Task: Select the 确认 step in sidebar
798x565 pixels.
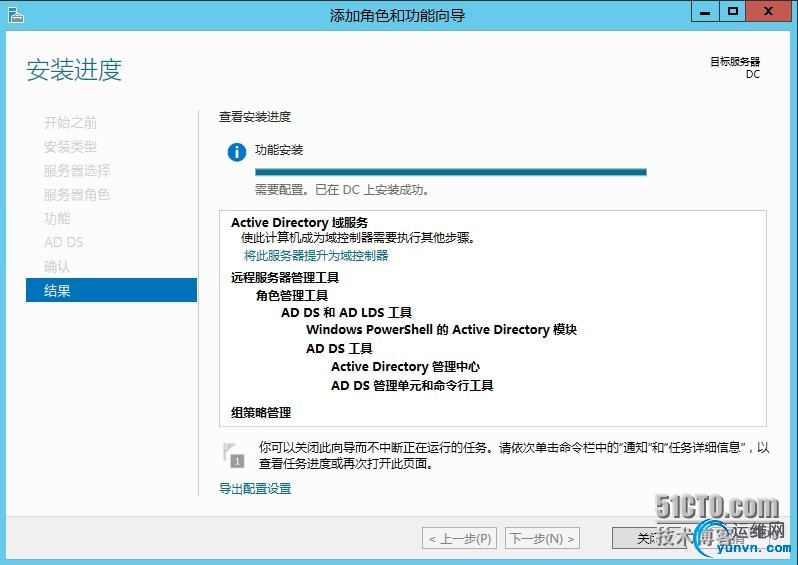Action: (57, 266)
